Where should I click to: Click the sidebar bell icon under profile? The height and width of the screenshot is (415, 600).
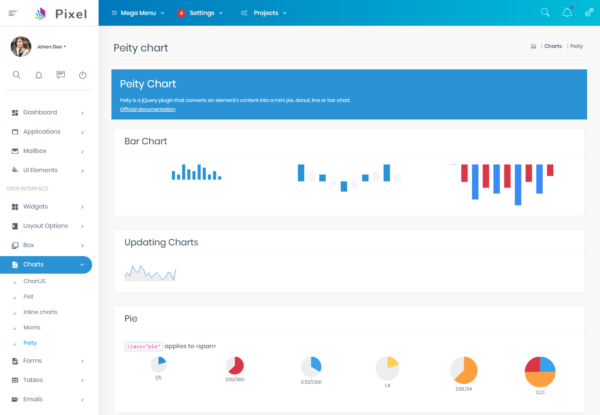pos(39,75)
